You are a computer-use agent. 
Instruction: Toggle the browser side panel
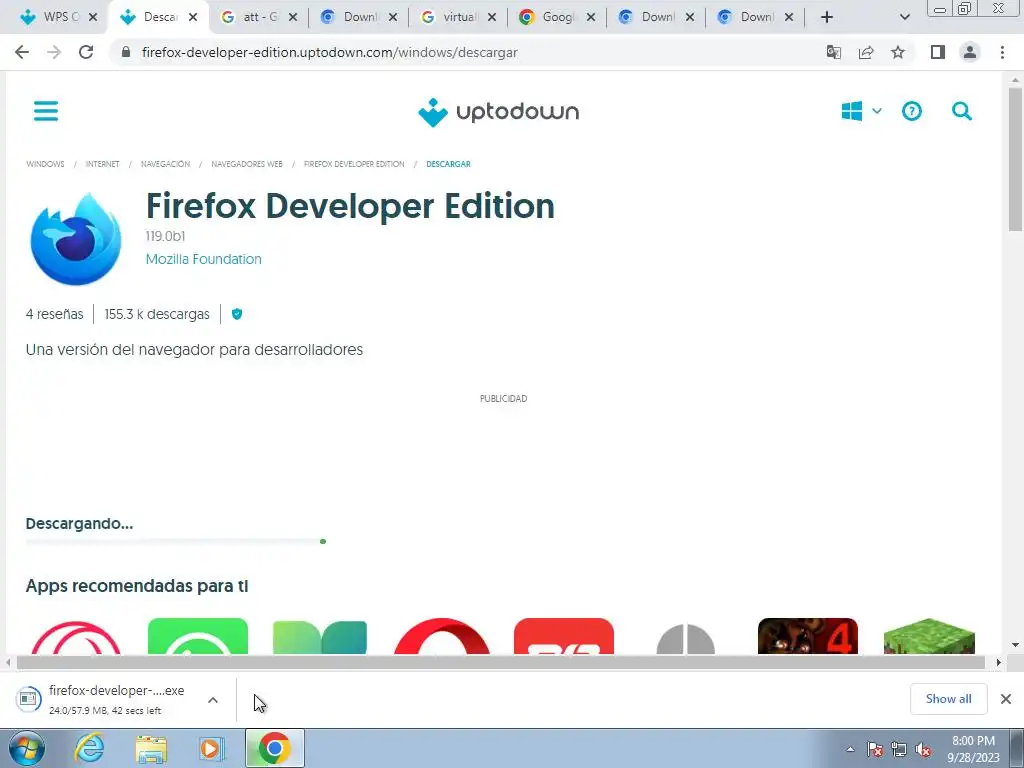point(938,52)
